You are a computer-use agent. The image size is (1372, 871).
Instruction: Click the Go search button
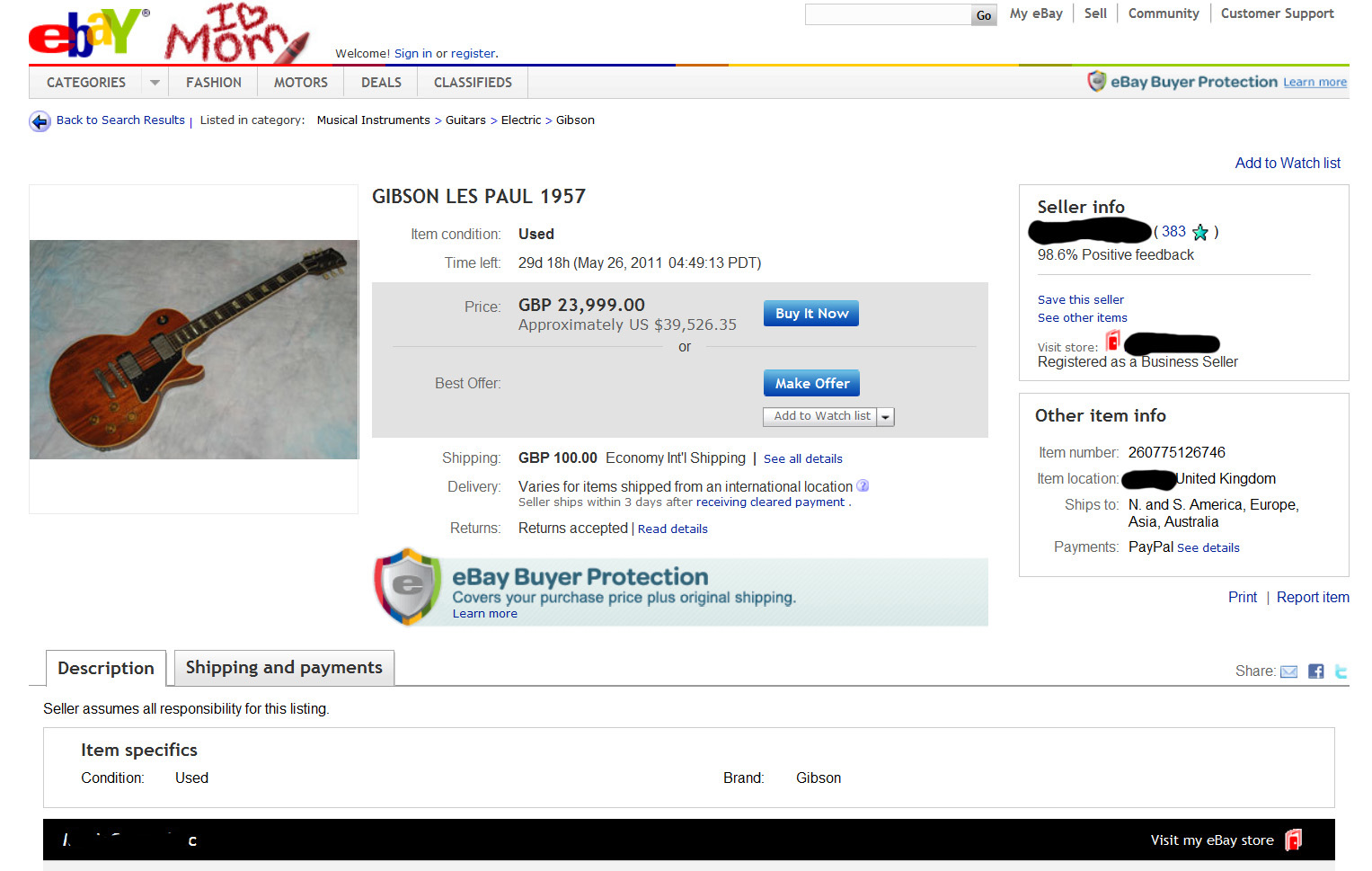tap(984, 15)
